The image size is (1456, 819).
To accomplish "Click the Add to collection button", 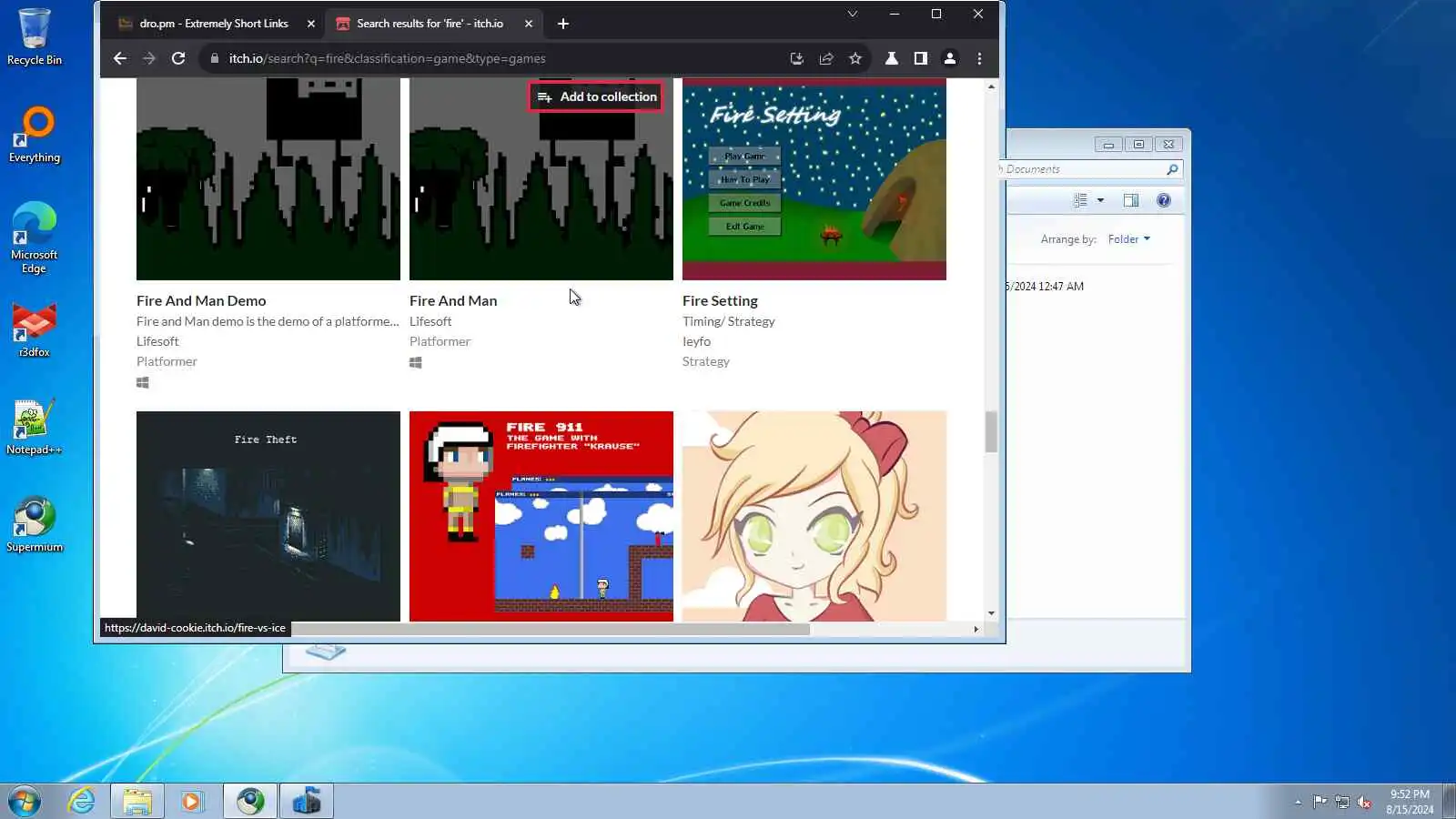I will pyautogui.click(x=597, y=96).
